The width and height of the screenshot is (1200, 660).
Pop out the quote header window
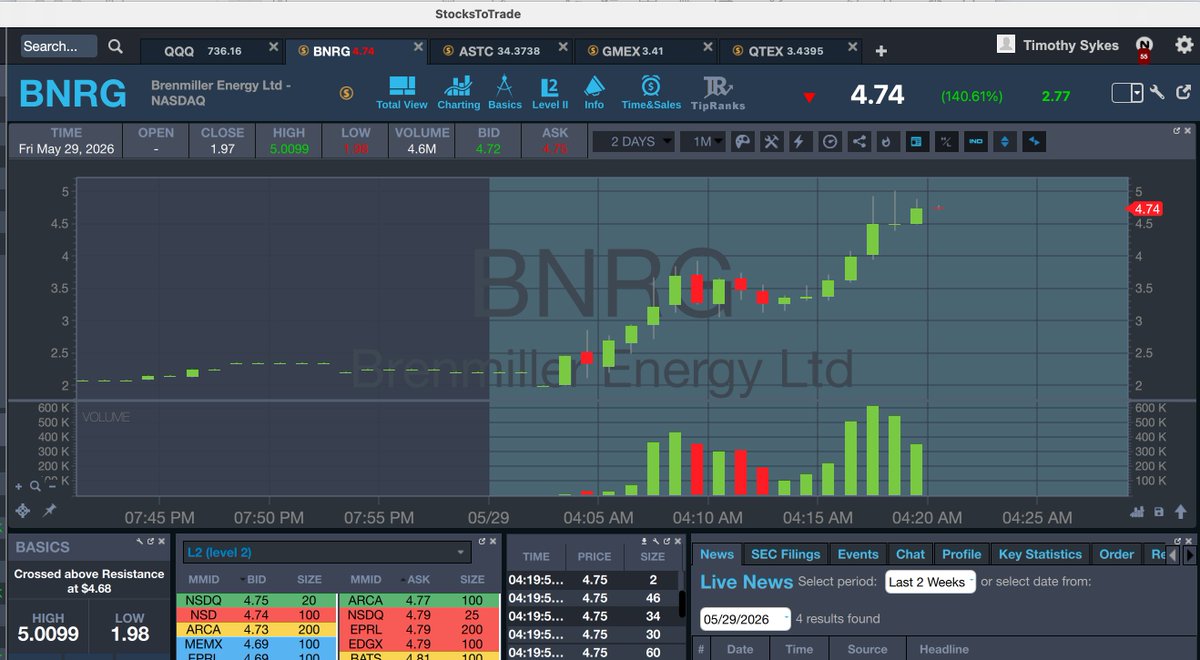click(x=1183, y=93)
